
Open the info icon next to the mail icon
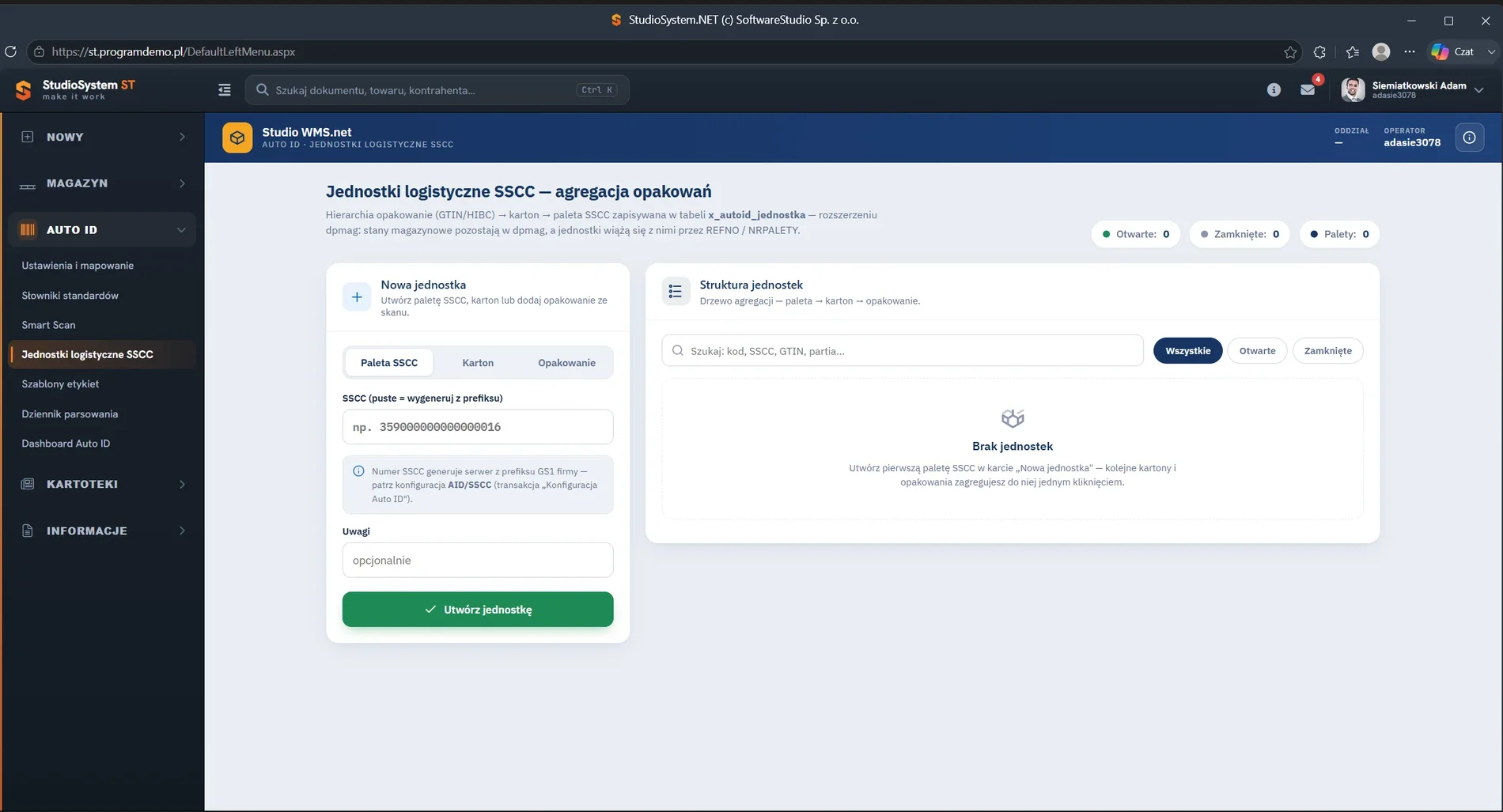tap(1274, 90)
